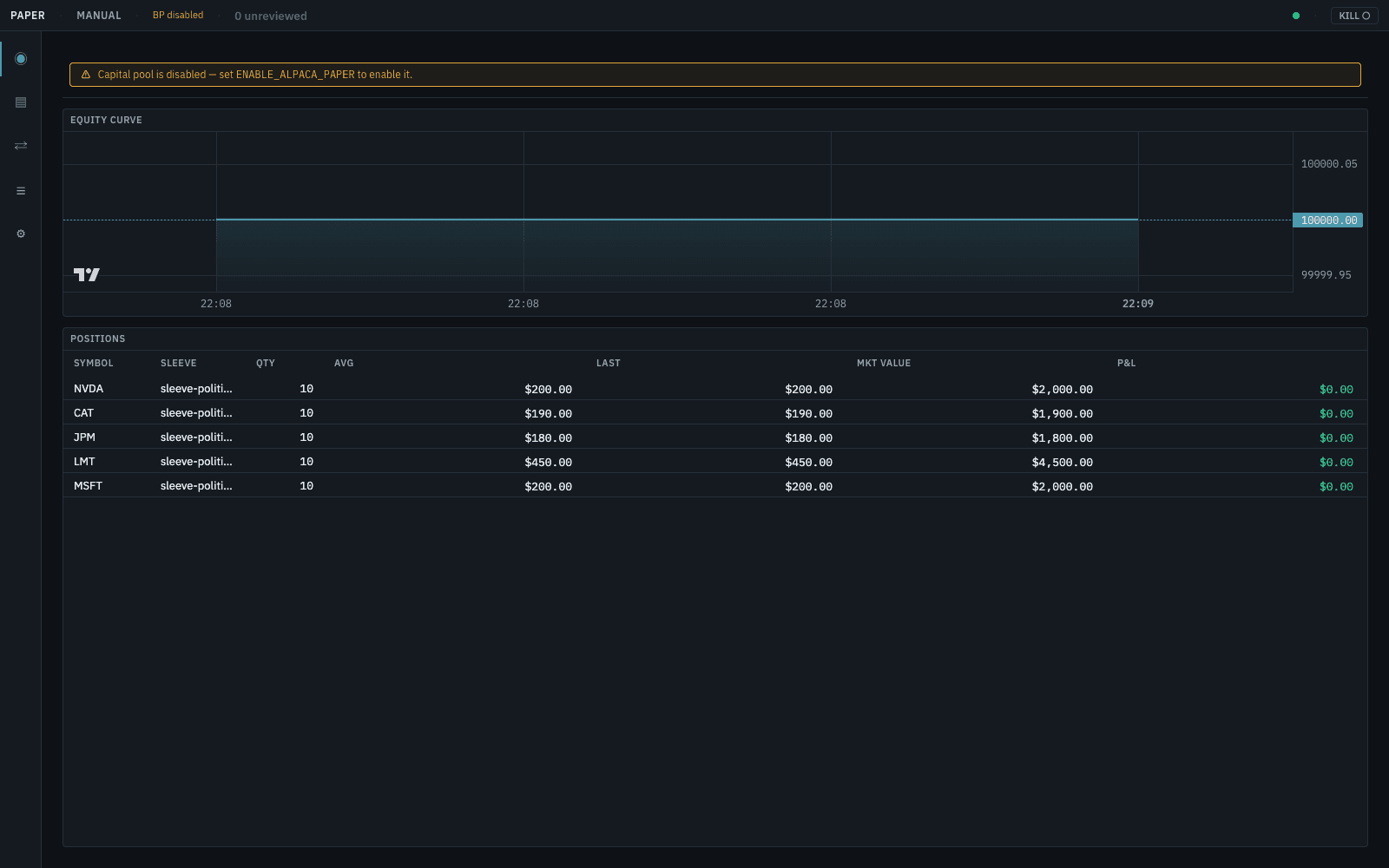
Task: Click the PAPER mode label
Action: pyautogui.click(x=28, y=16)
